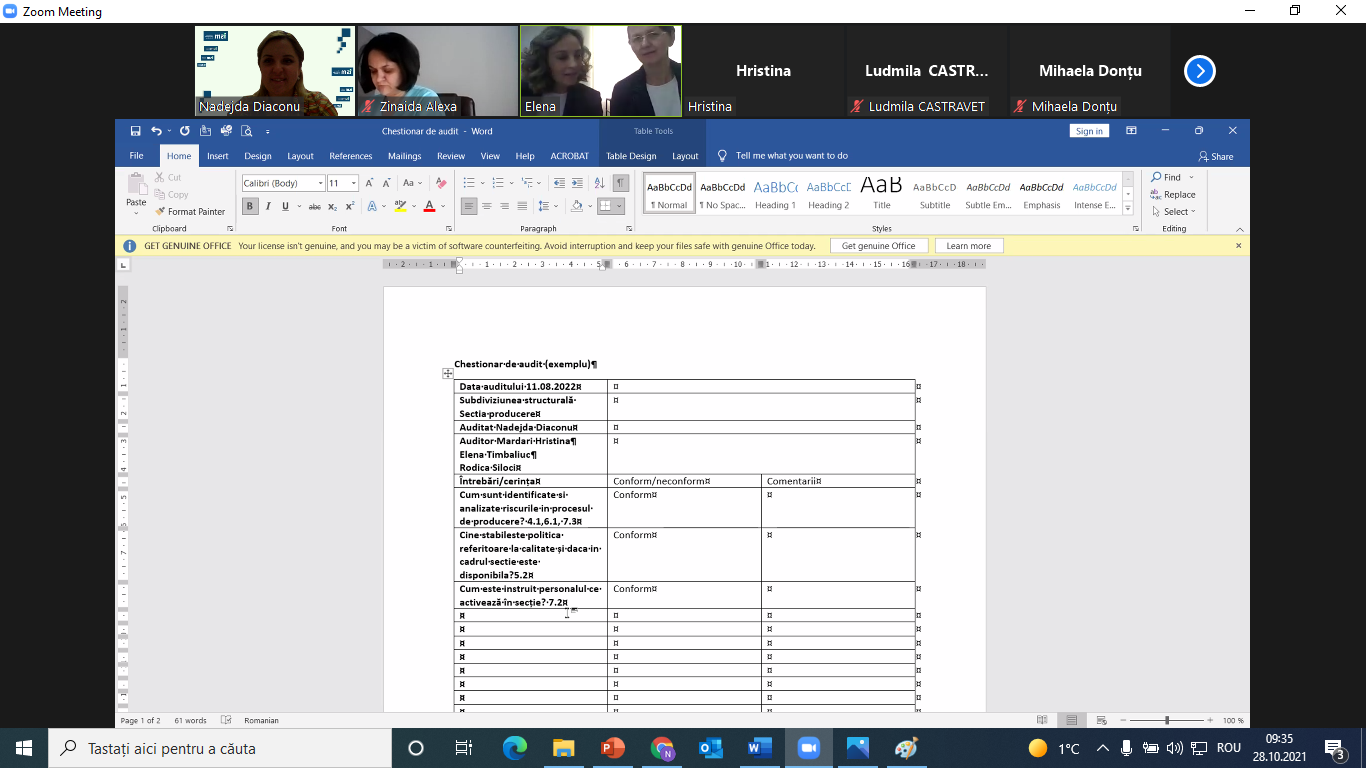Increase the paragraph indent

click(577, 183)
